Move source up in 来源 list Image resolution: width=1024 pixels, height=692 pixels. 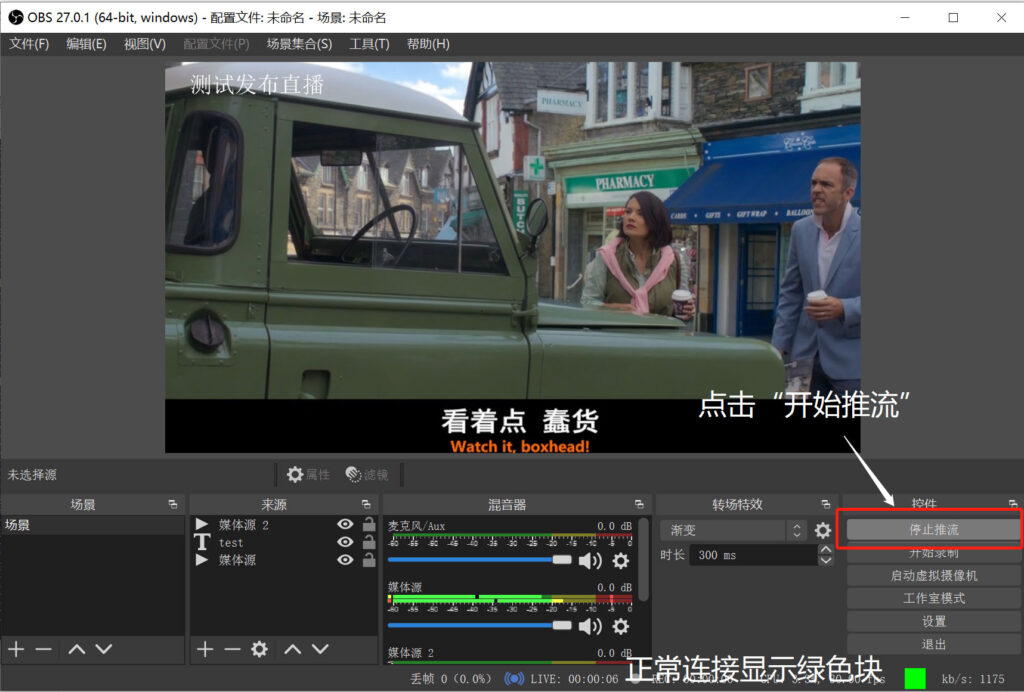coord(293,649)
